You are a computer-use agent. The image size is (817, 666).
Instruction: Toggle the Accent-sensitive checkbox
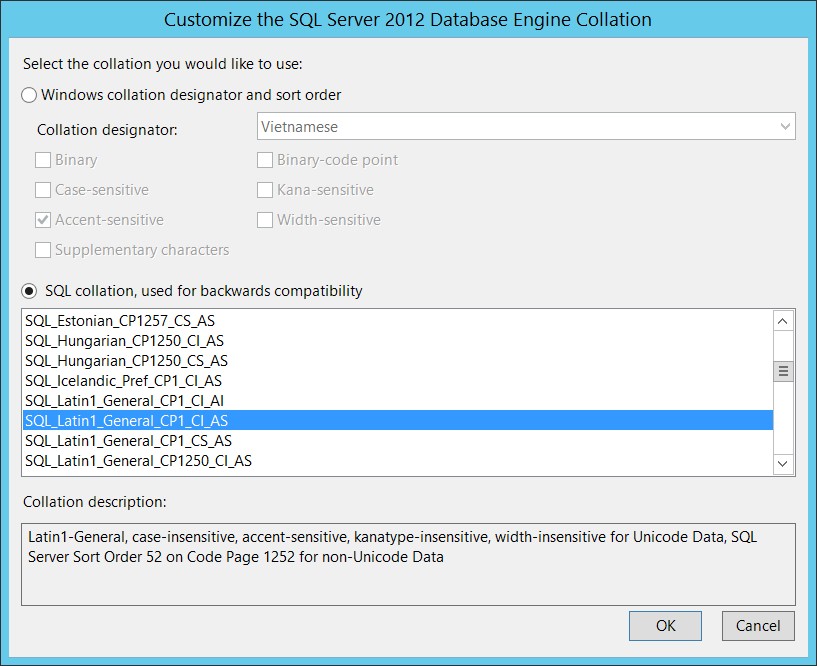(43, 220)
